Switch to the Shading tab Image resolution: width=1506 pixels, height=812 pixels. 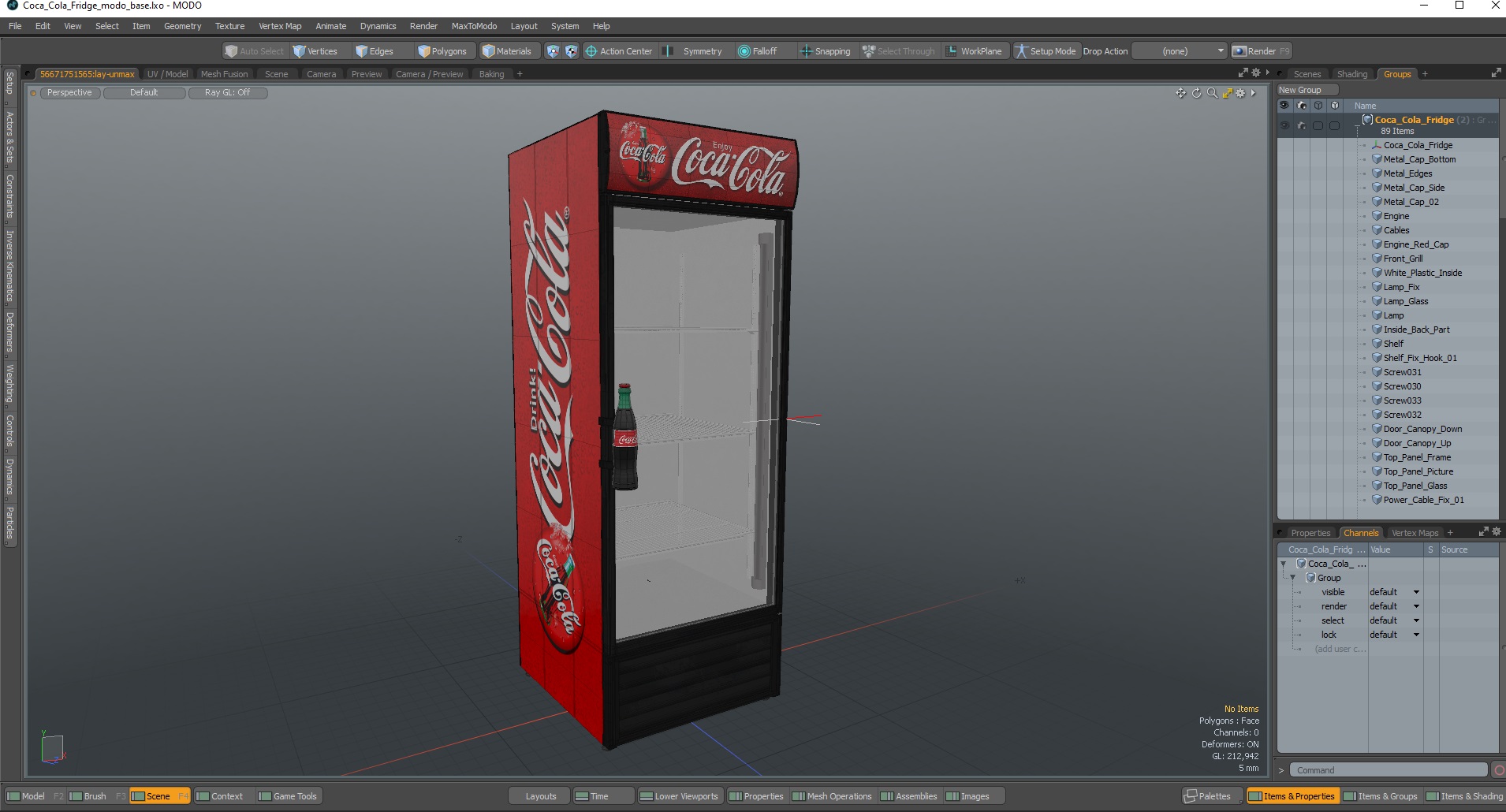(1352, 74)
